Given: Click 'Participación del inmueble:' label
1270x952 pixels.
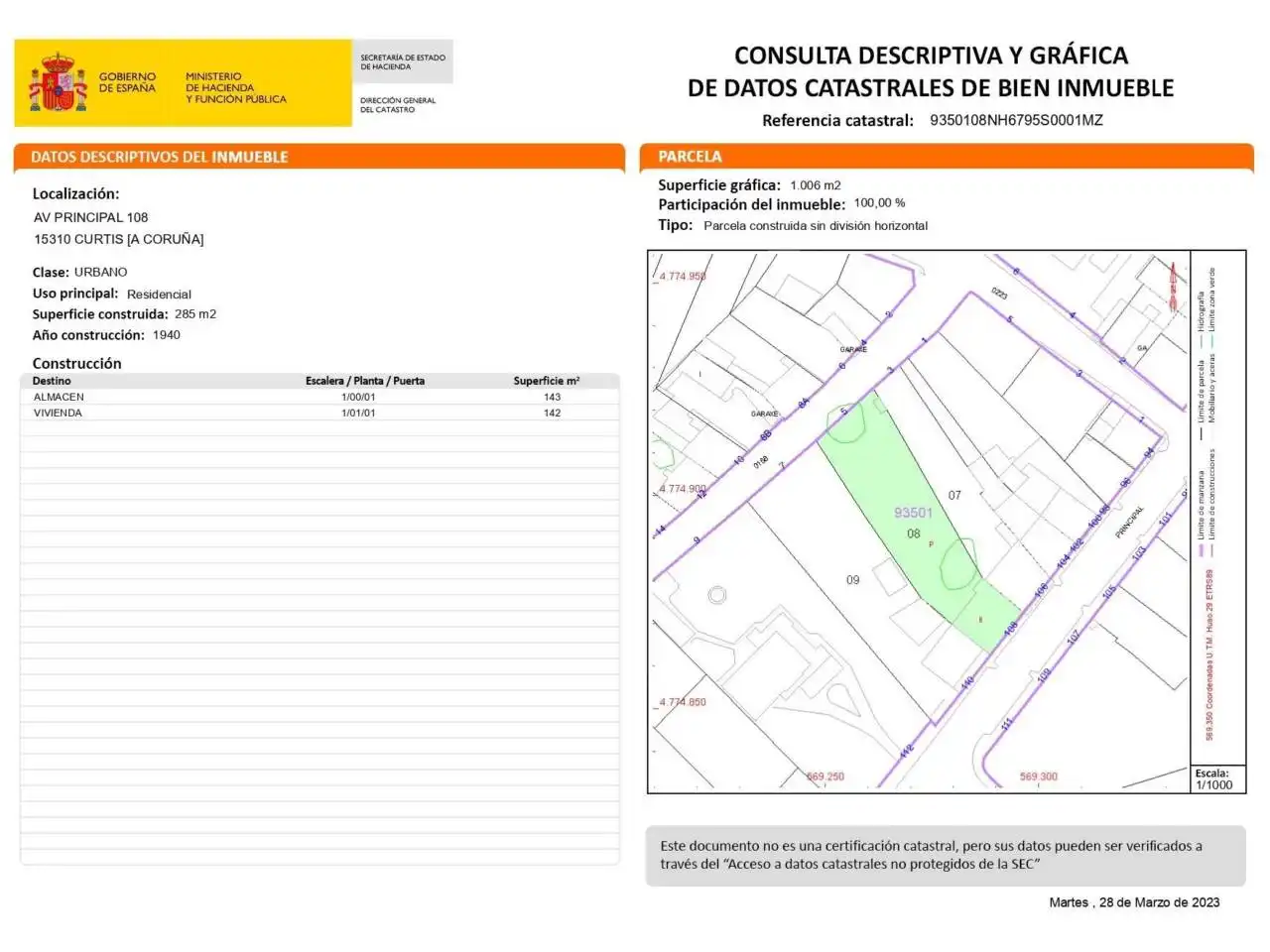Looking at the screenshot, I should pos(751,205).
